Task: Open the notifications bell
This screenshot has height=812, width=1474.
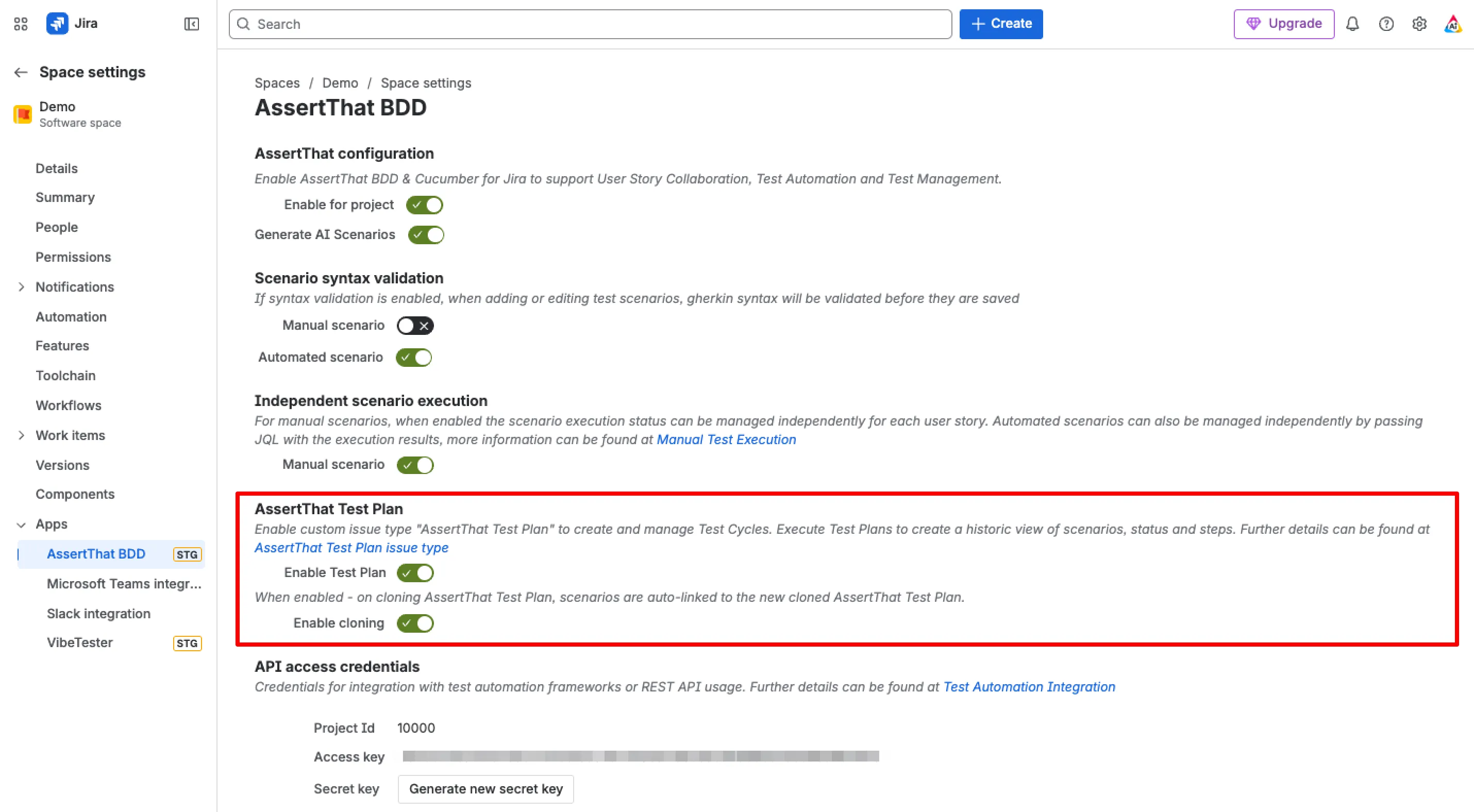Action: pyautogui.click(x=1352, y=24)
